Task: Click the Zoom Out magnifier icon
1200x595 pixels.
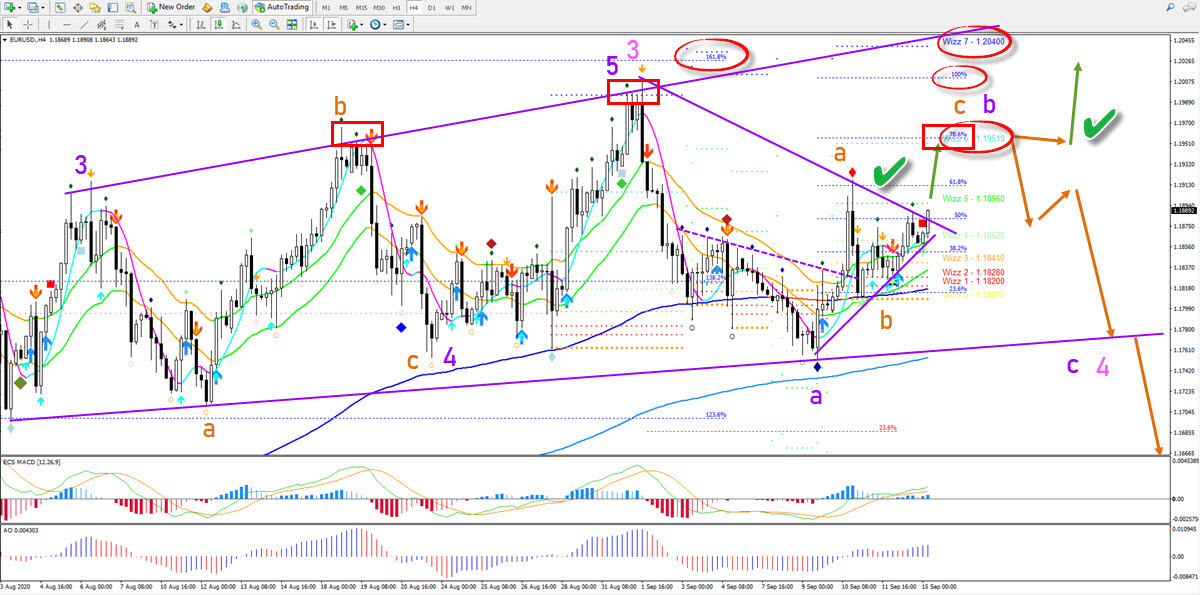Action: tap(274, 24)
